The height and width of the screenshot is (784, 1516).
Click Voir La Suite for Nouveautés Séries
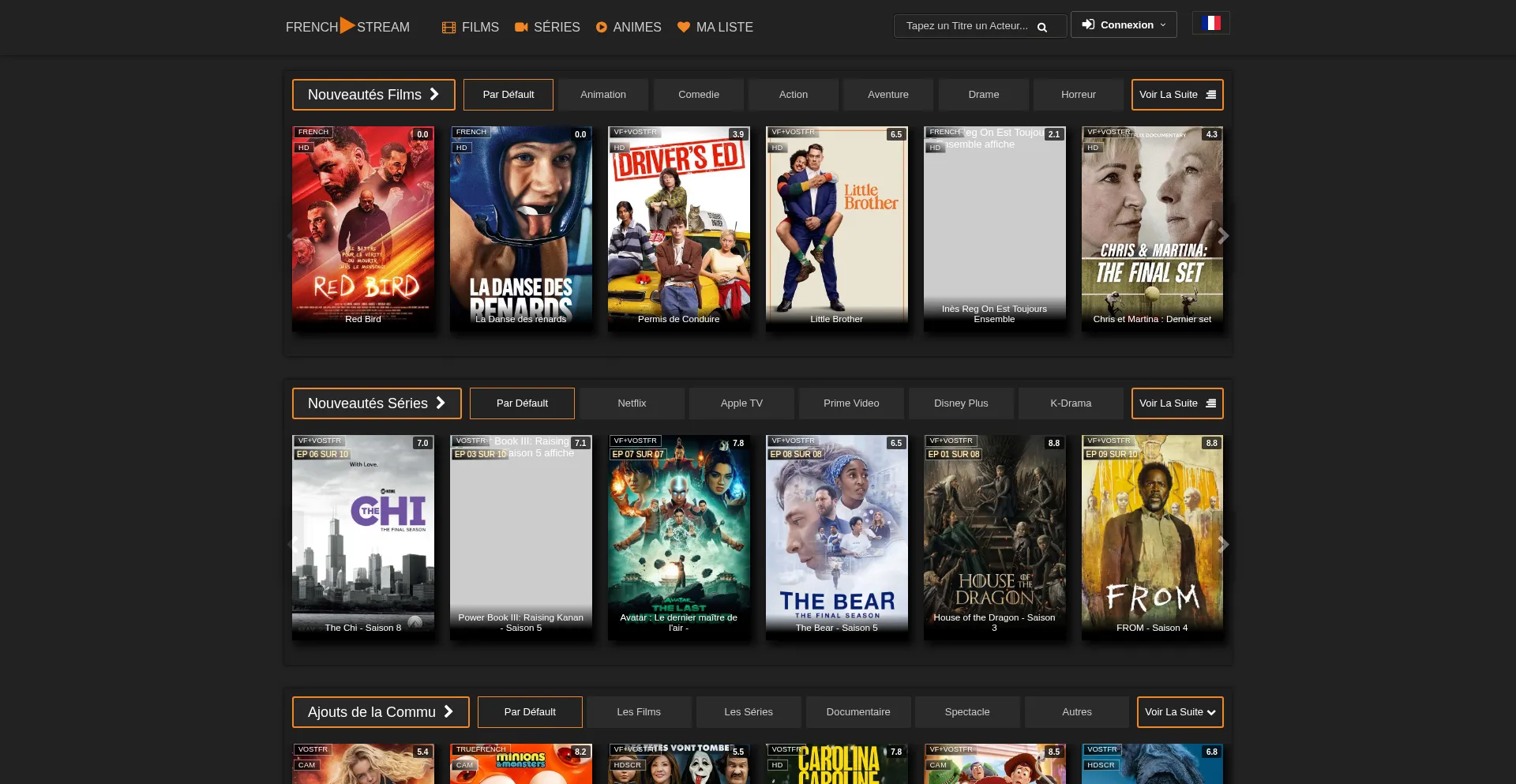point(1177,403)
